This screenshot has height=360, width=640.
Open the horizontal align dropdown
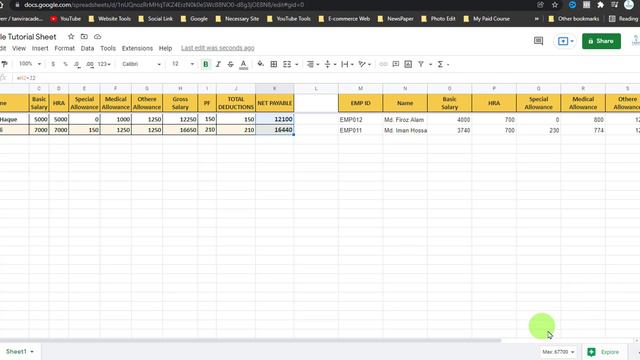(313, 64)
